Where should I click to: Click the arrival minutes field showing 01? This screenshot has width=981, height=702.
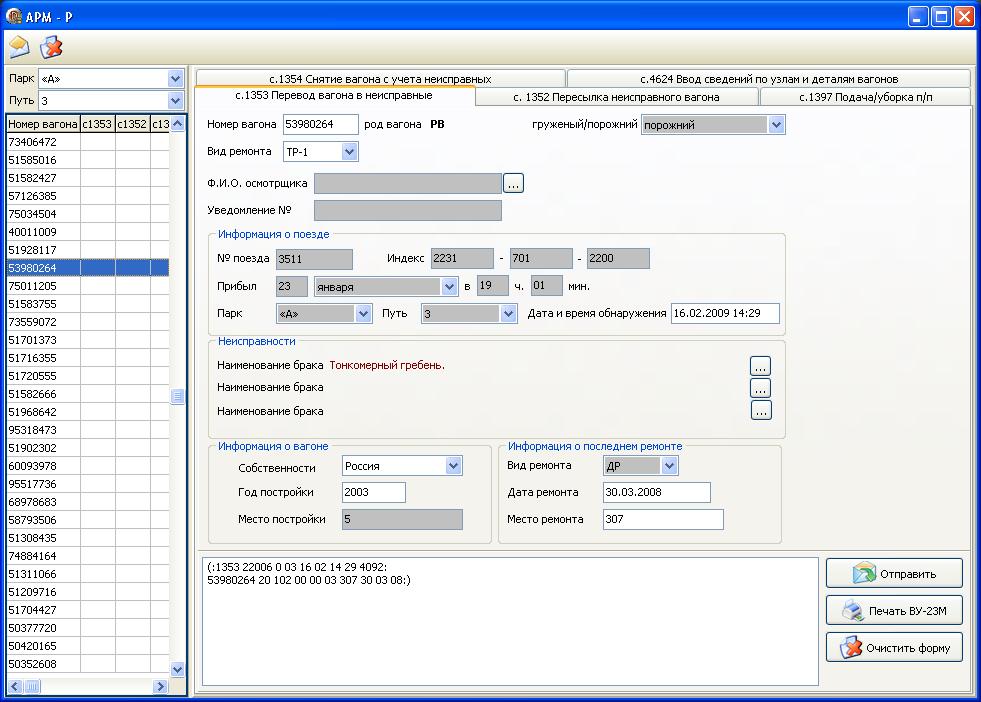[547, 286]
